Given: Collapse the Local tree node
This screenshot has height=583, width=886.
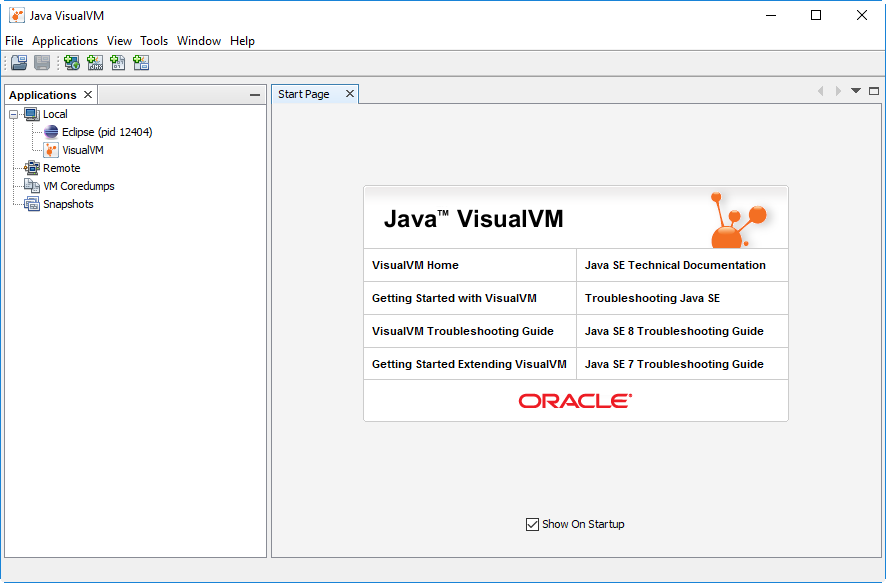Looking at the screenshot, I should pos(14,114).
